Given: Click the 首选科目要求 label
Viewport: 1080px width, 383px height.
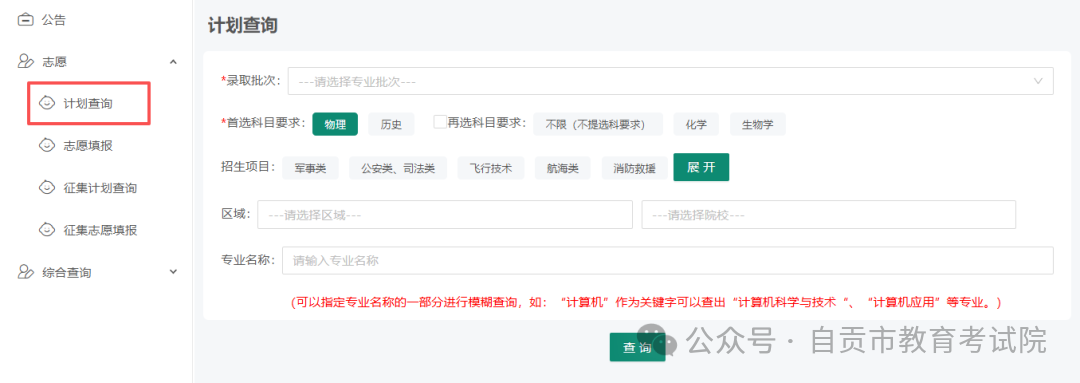Looking at the screenshot, I should pos(263,123).
